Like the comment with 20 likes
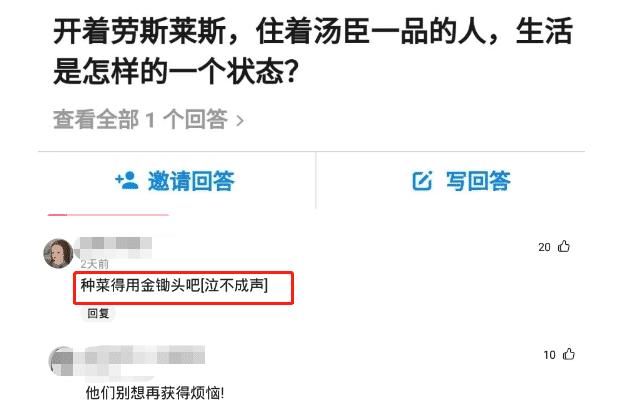The image size is (625, 407). click(x=564, y=246)
